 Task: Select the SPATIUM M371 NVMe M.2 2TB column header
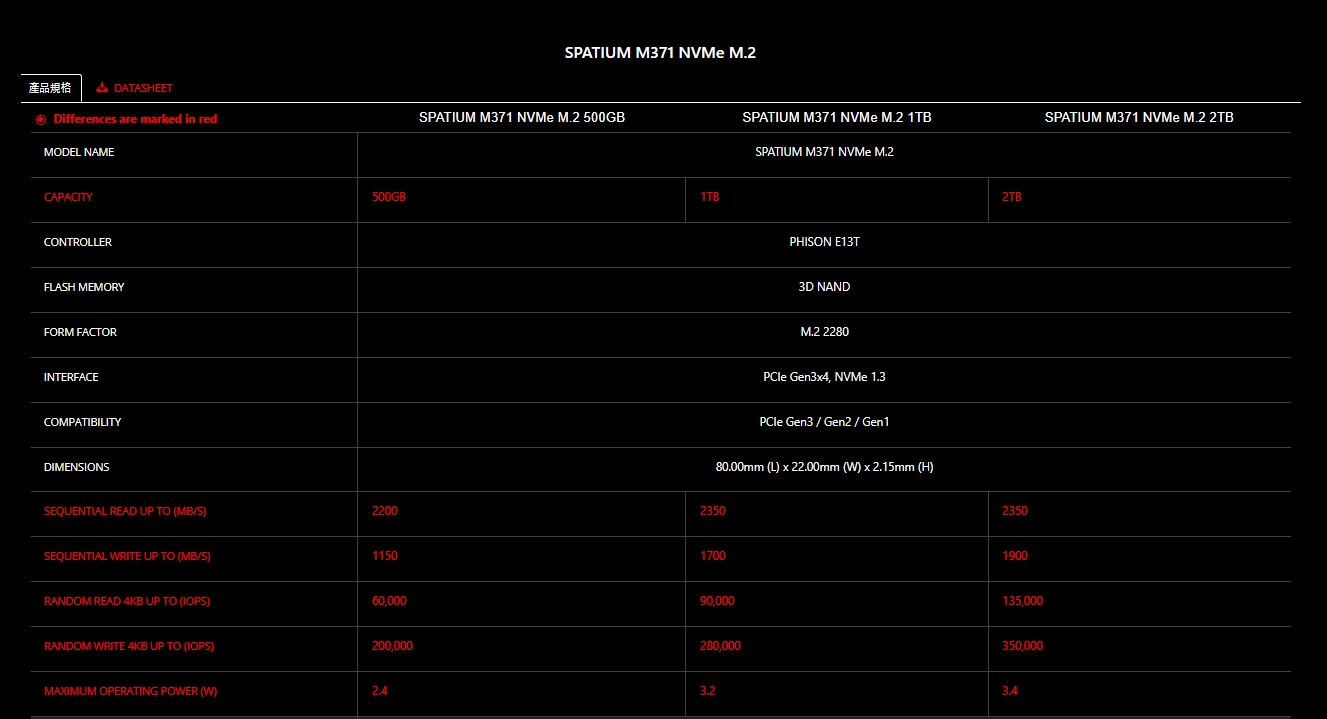pyautogui.click(x=1139, y=117)
